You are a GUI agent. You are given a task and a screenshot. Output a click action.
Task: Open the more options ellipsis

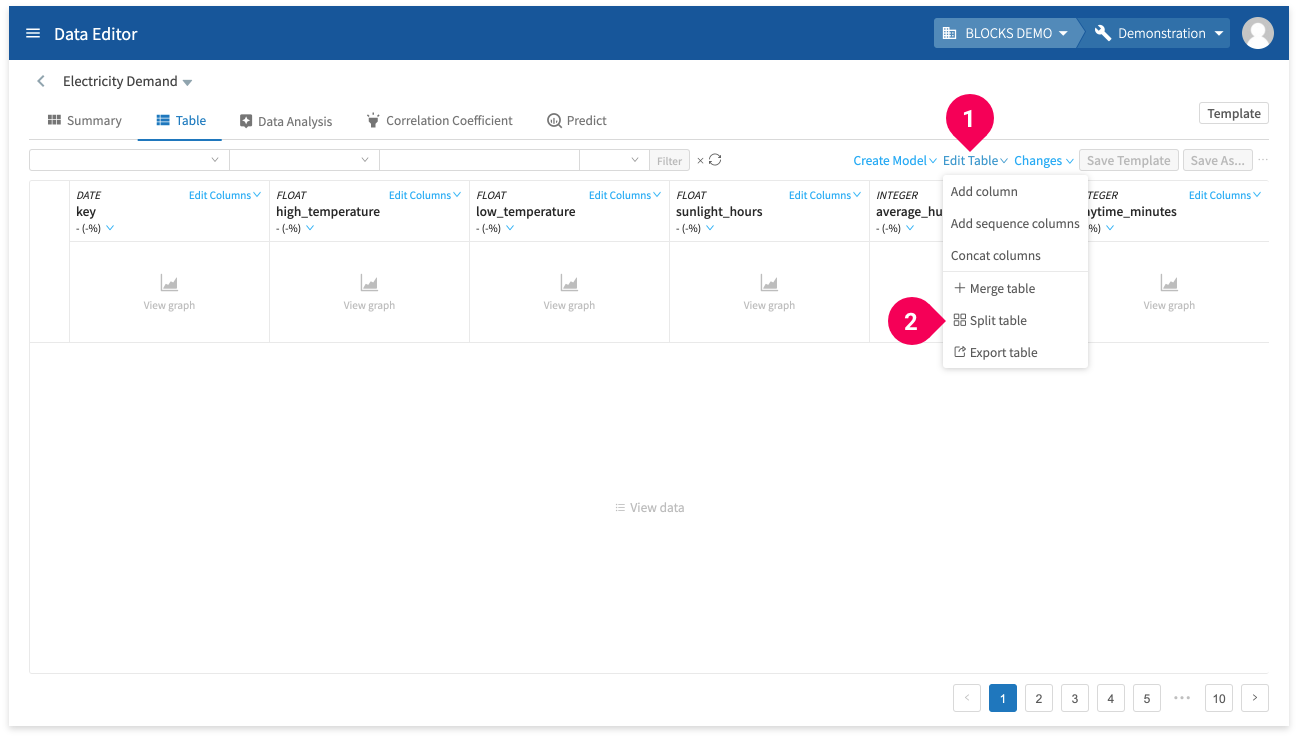(1263, 160)
